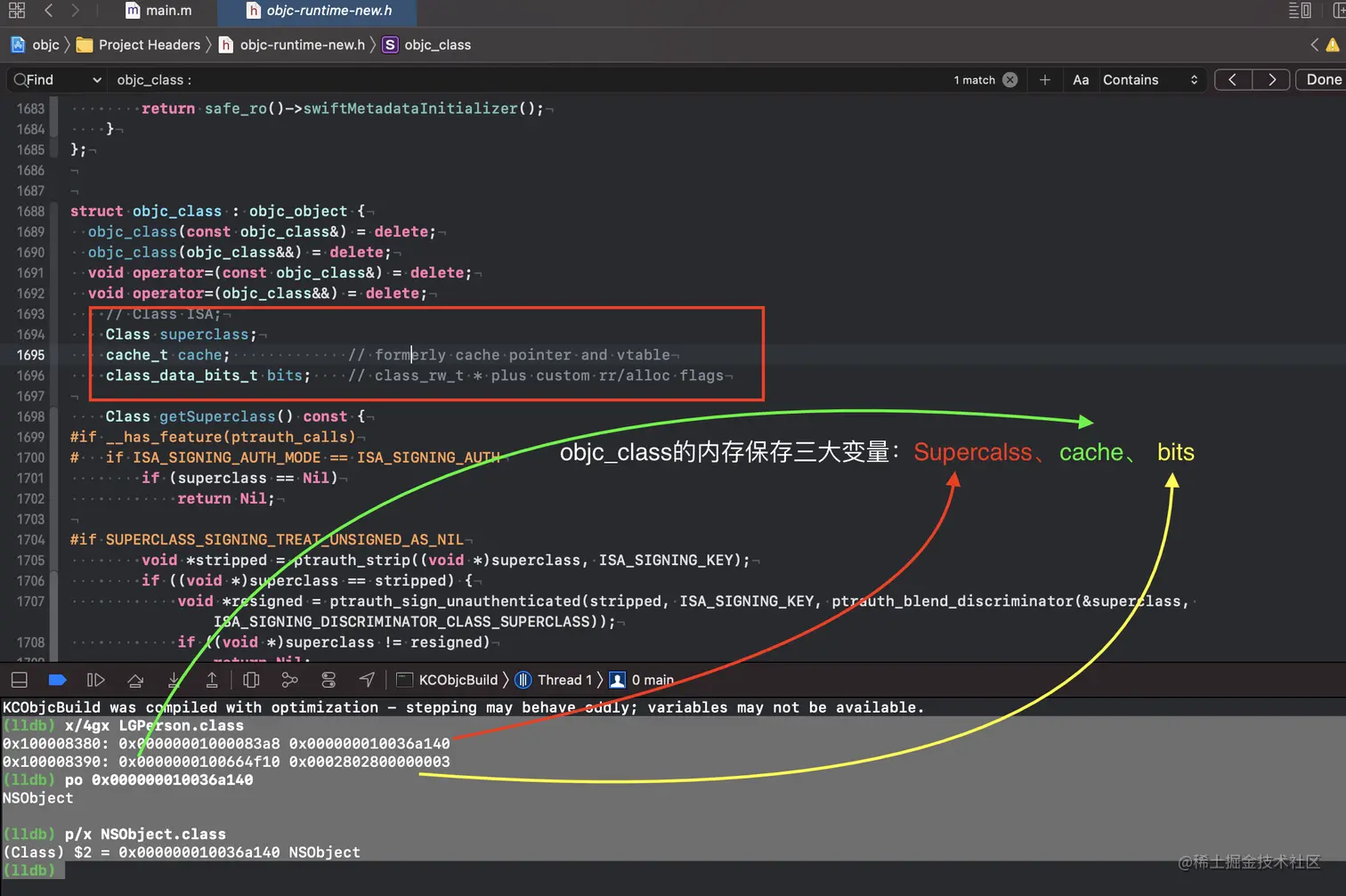Open environment overrides

[x=328, y=680]
